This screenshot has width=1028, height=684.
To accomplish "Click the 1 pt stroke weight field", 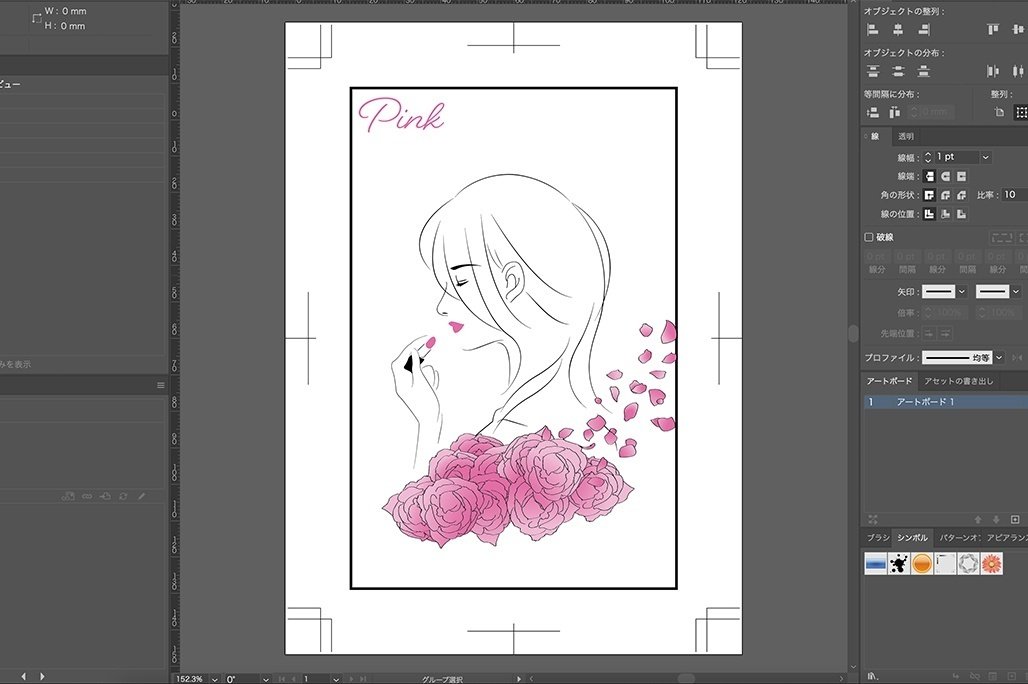I will coord(957,157).
